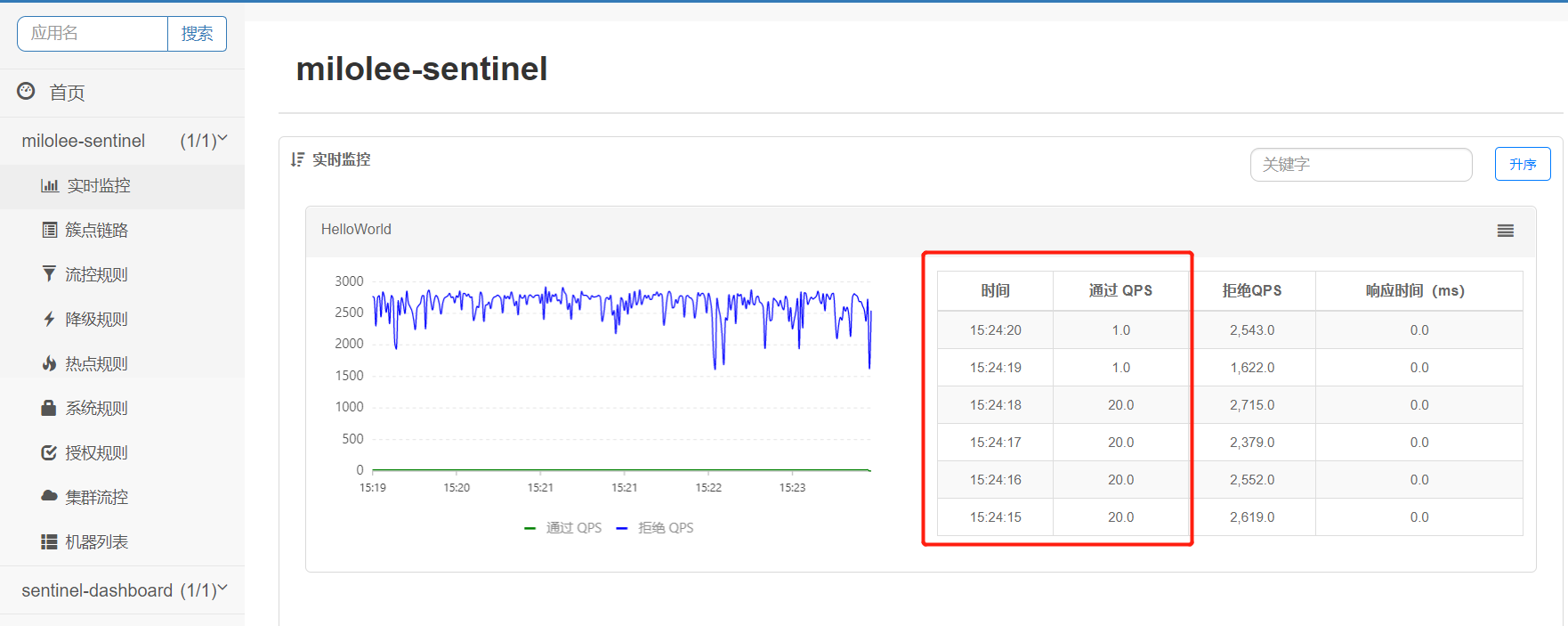1568x626 pixels.
Task: Click the 实时监控 bar chart icon
Action: [x=50, y=185]
